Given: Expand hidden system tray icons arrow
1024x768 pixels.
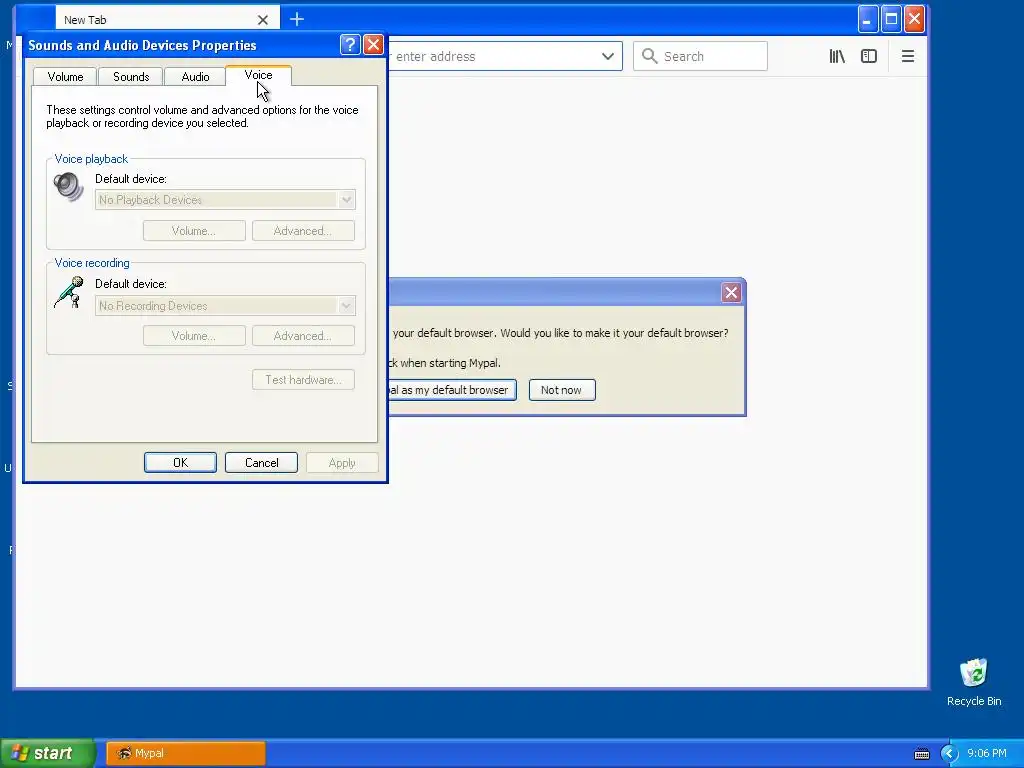Looking at the screenshot, I should [x=949, y=753].
